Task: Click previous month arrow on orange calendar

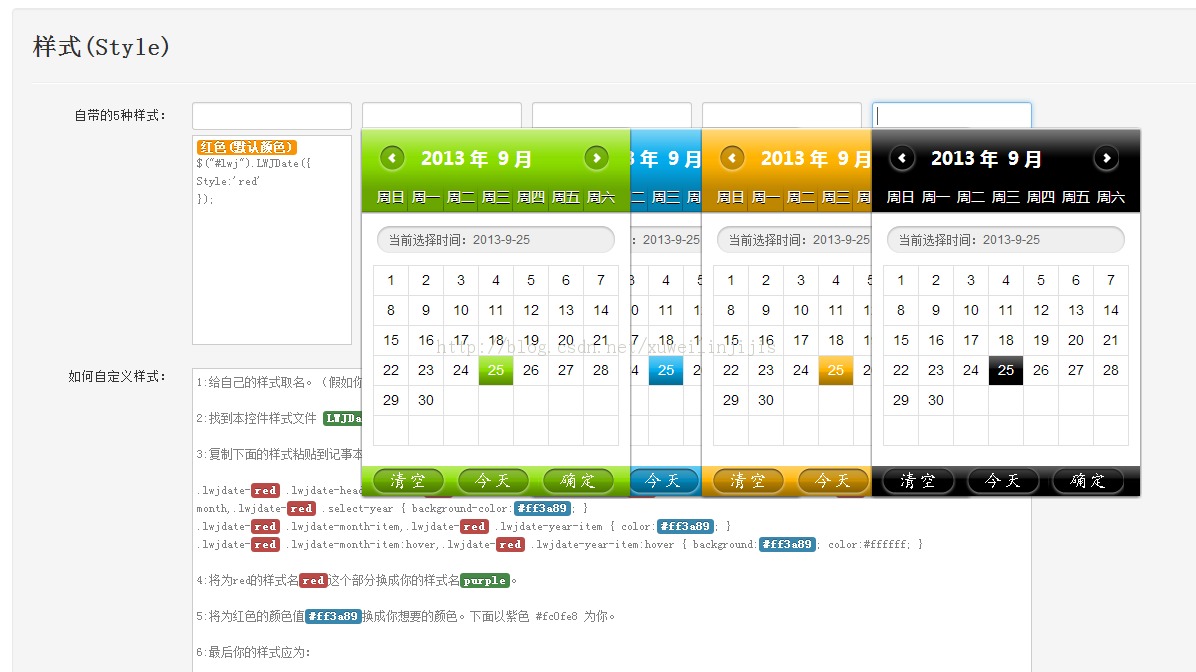Action: 731,158
